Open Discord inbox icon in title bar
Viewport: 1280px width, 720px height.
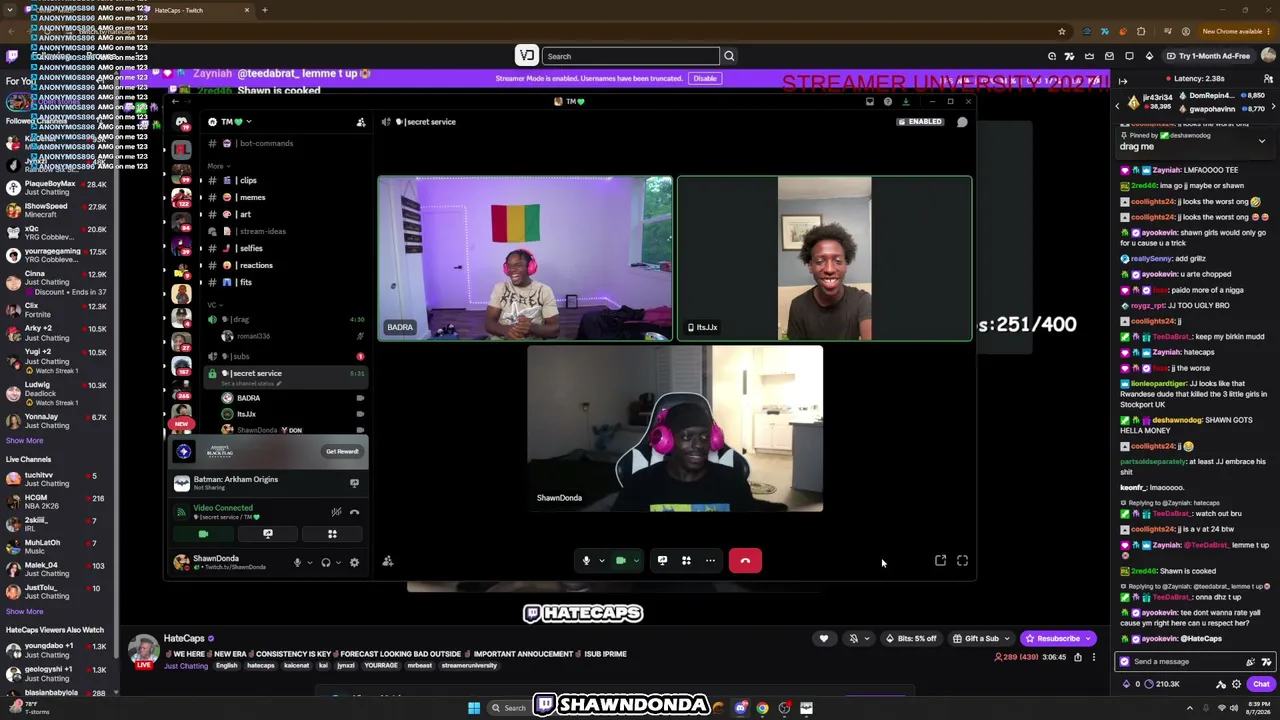click(870, 101)
